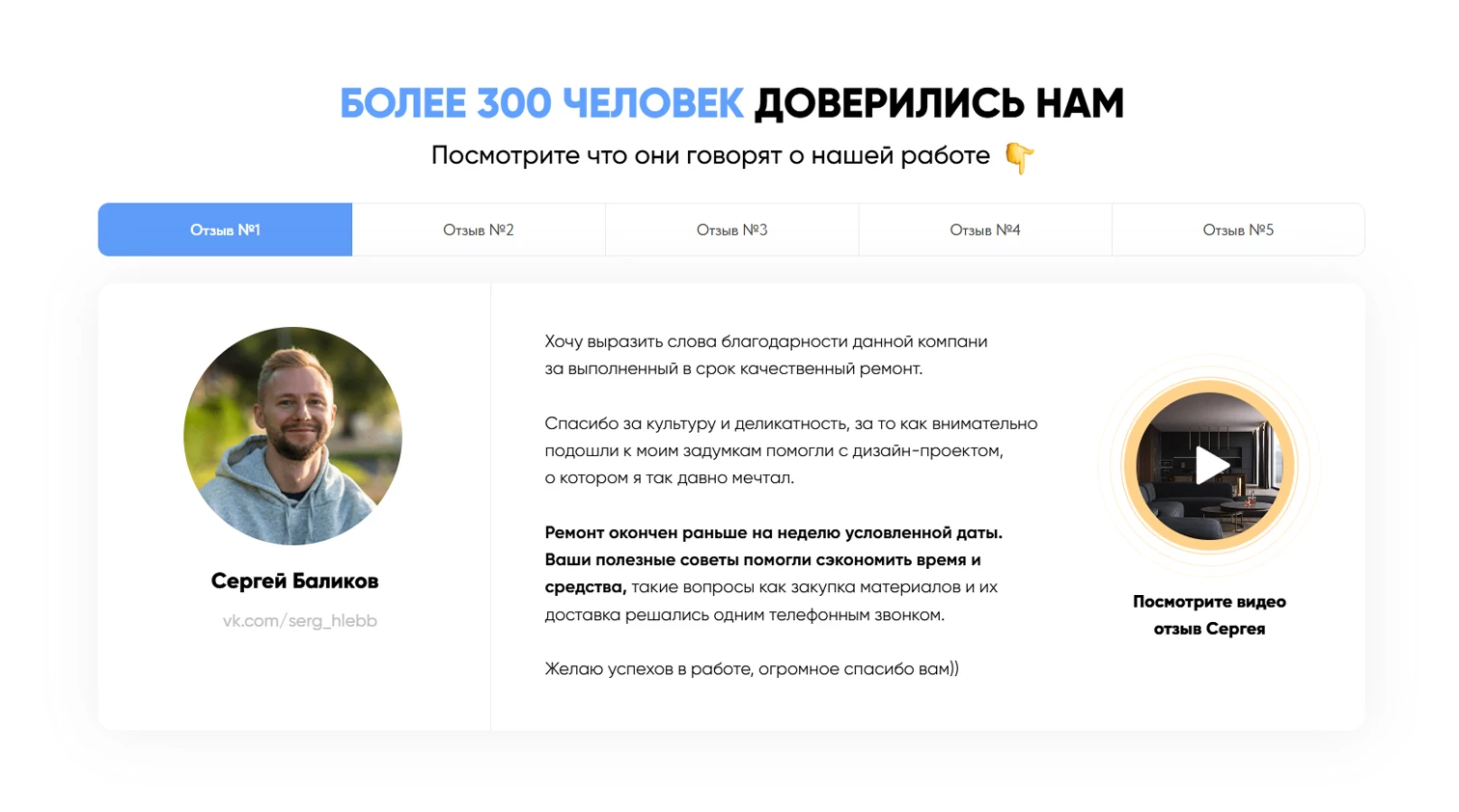The image size is (1459, 812).
Task: Click the ДОВЕРИЛИСЬ НАМ heading text
Action: pos(939,103)
